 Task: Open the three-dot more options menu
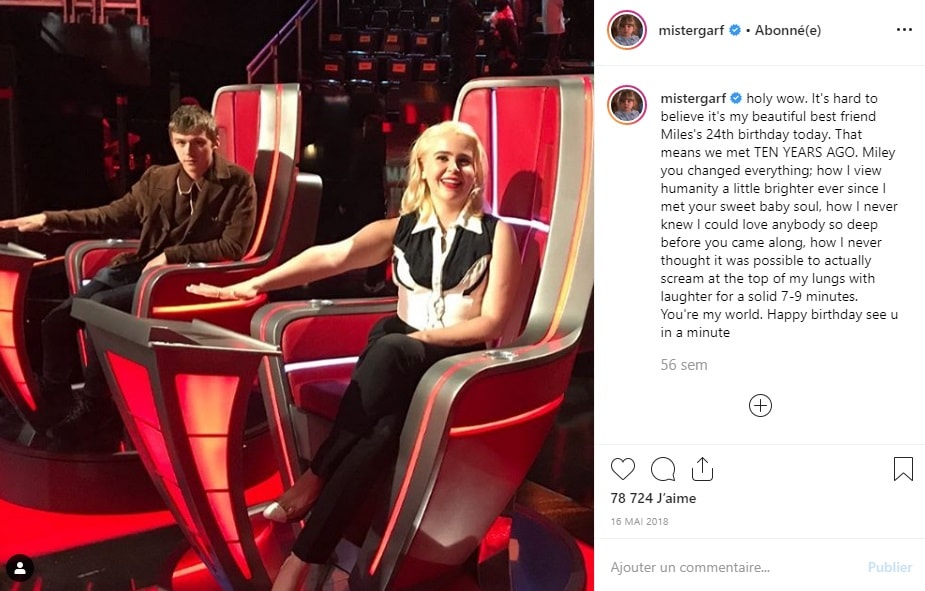point(904,30)
